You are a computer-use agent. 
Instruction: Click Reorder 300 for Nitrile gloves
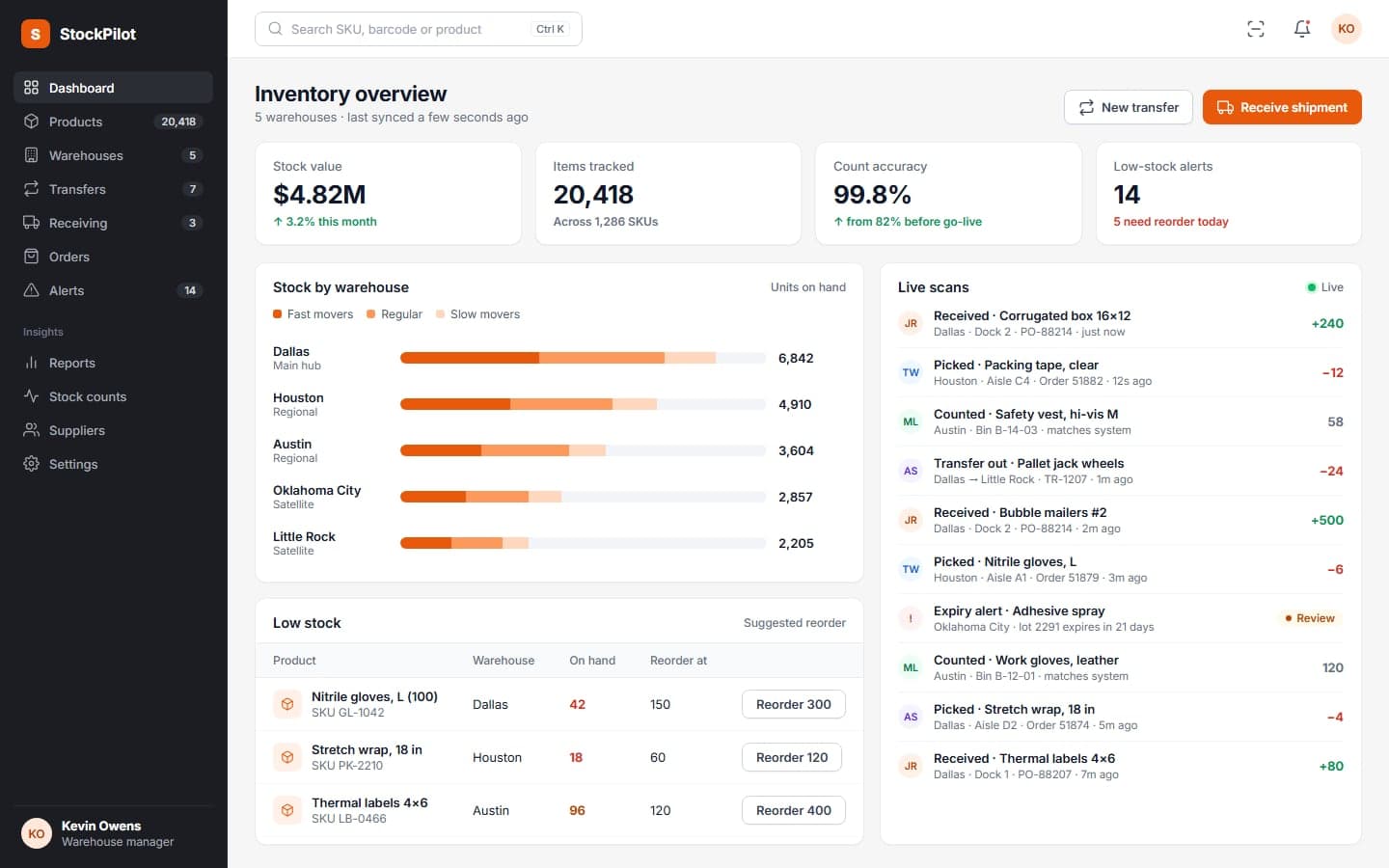click(794, 704)
